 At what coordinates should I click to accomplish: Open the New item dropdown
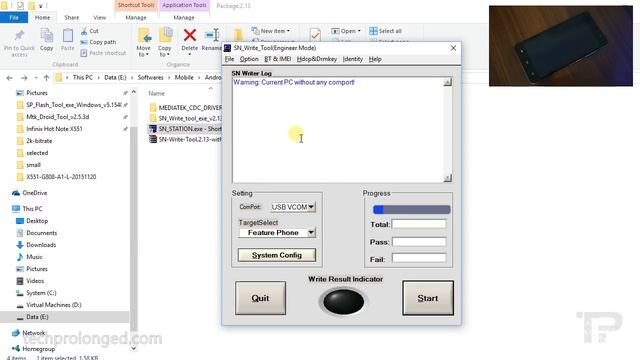click(x=271, y=31)
